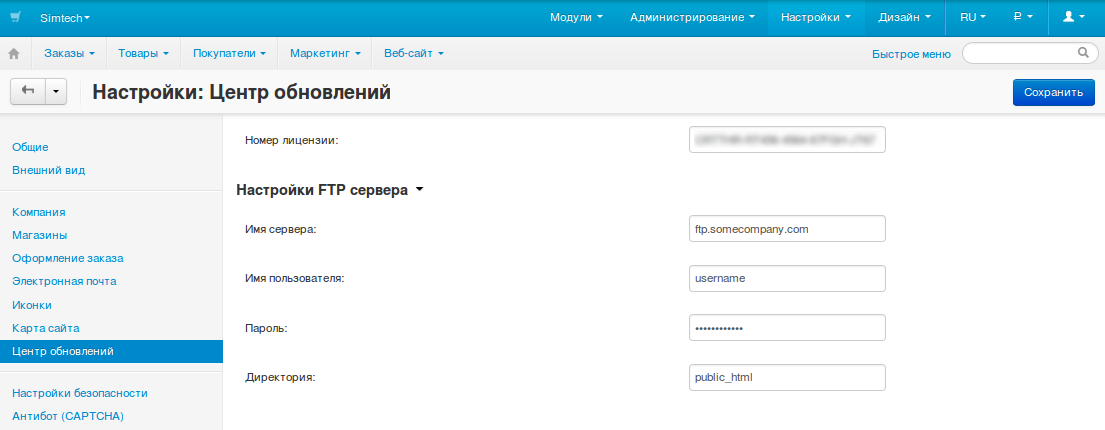Click the Имя сервера input field
The height and width of the screenshot is (430, 1105).
[787, 228]
